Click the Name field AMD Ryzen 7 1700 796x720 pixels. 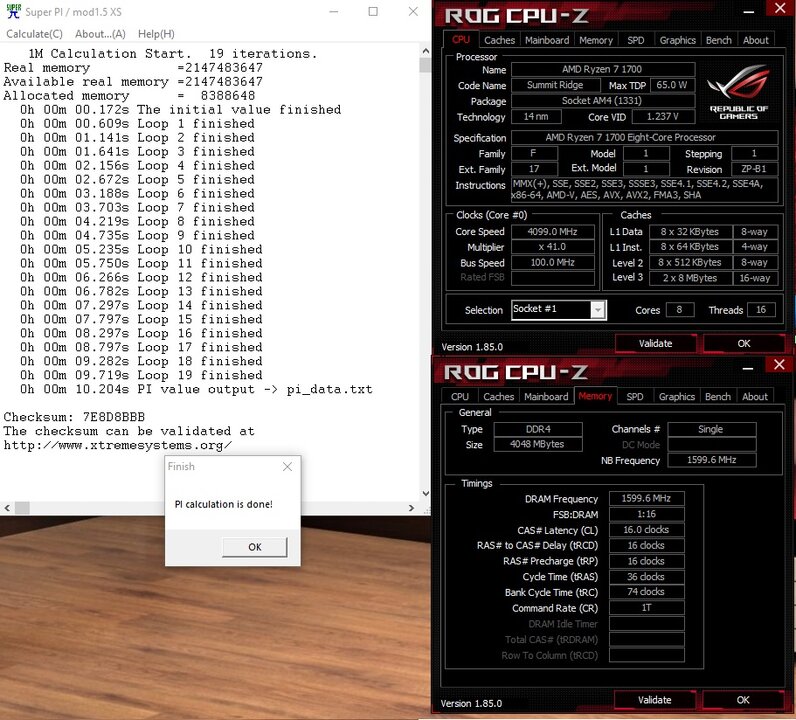[x=603, y=70]
